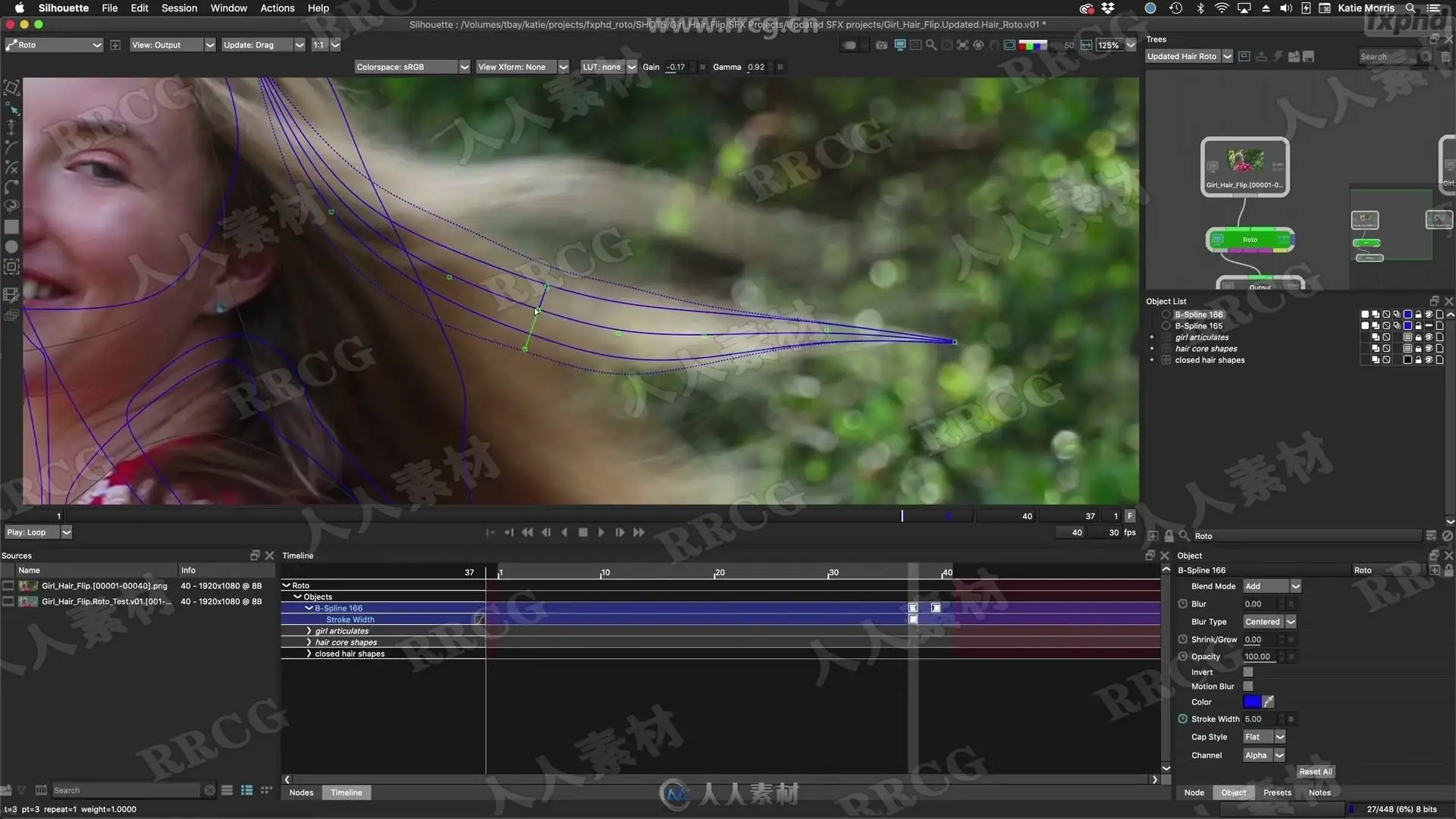The width and height of the screenshot is (1456, 819).
Task: Open the Session menu
Action: click(179, 8)
